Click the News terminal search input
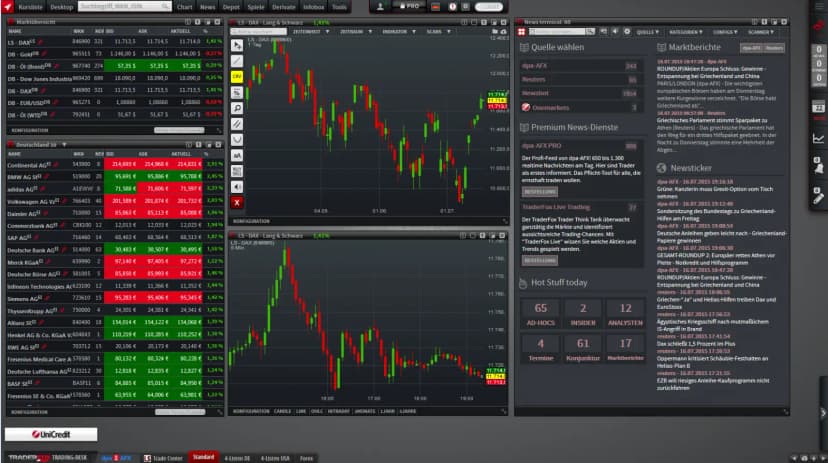Image resolution: width=828 pixels, height=463 pixels. pyautogui.click(x=557, y=32)
